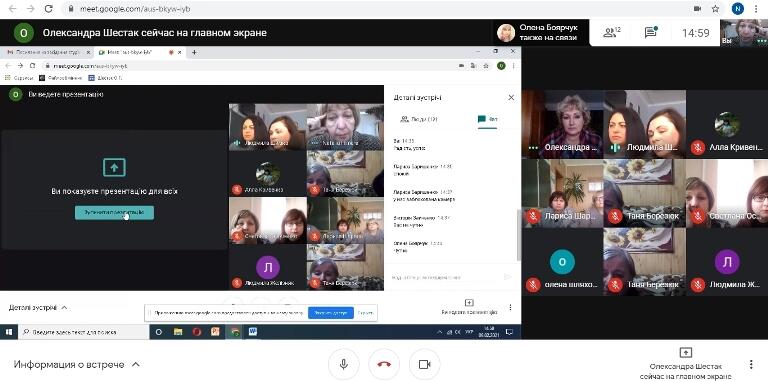Click chat panel scrollbar in shared screen
Screen dimensions: 768x381
click(519, 235)
